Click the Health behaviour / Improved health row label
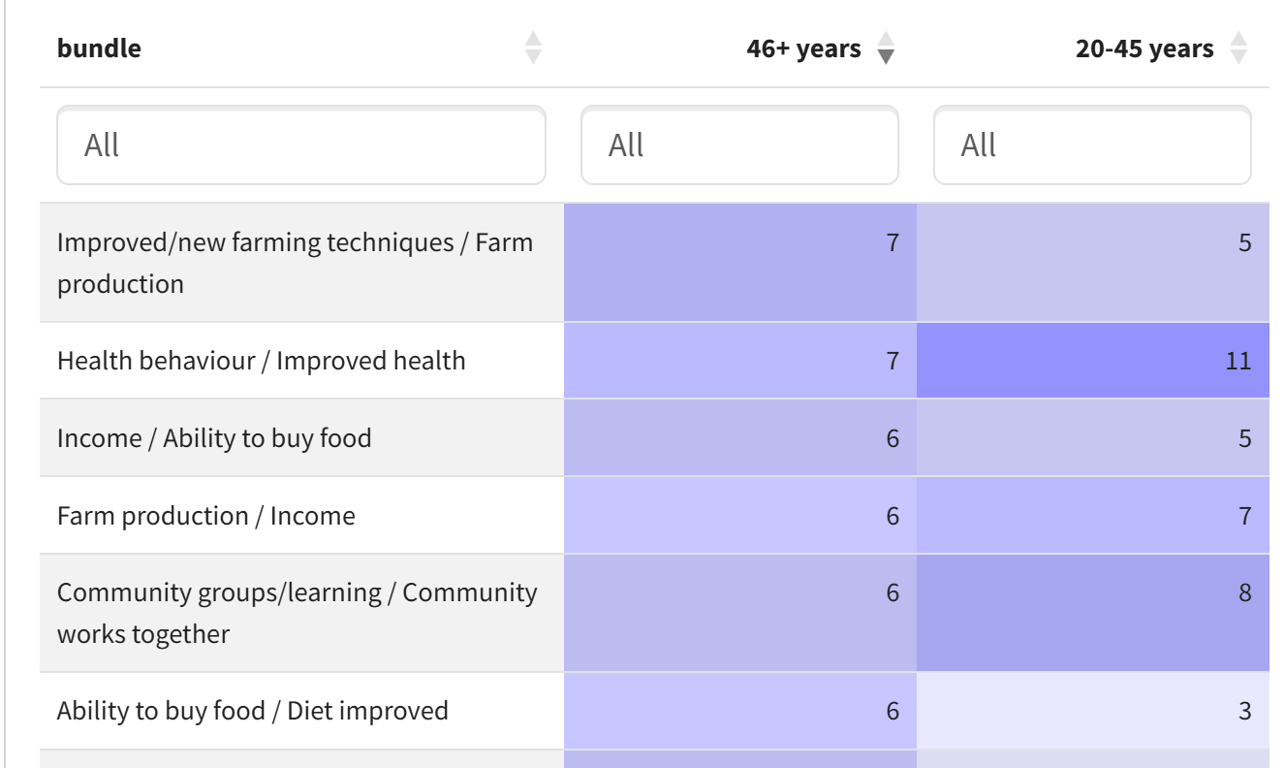The image size is (1285, 768). click(x=261, y=361)
